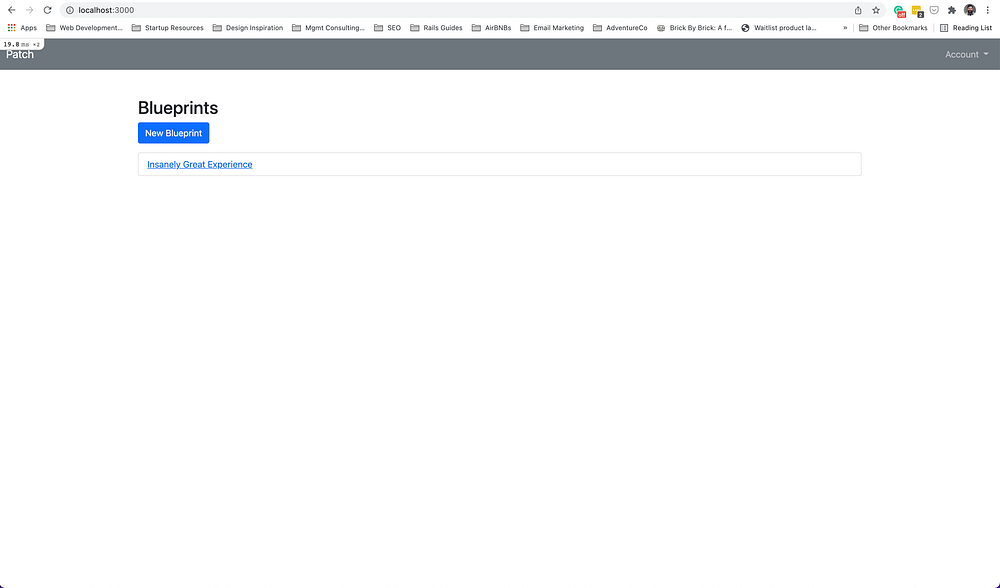Click the 19.8 ms profiler badge
Viewport: 1000px width, 588px height.
click(21, 44)
